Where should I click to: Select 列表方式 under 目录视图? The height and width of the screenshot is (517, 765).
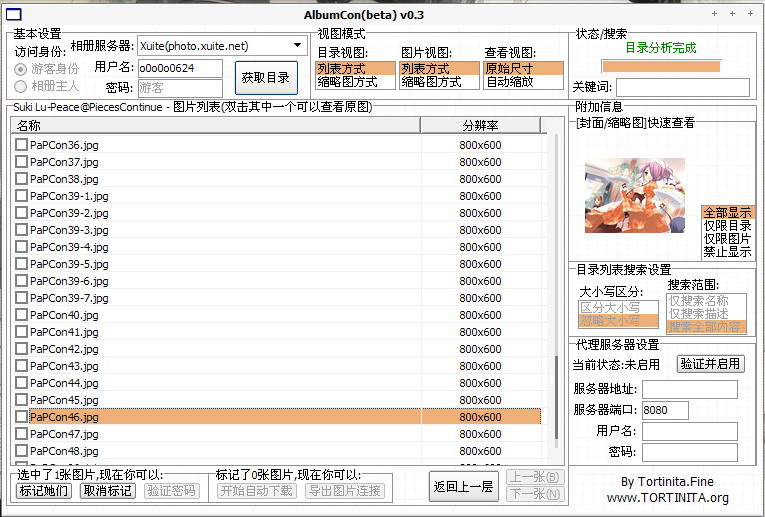355,69
